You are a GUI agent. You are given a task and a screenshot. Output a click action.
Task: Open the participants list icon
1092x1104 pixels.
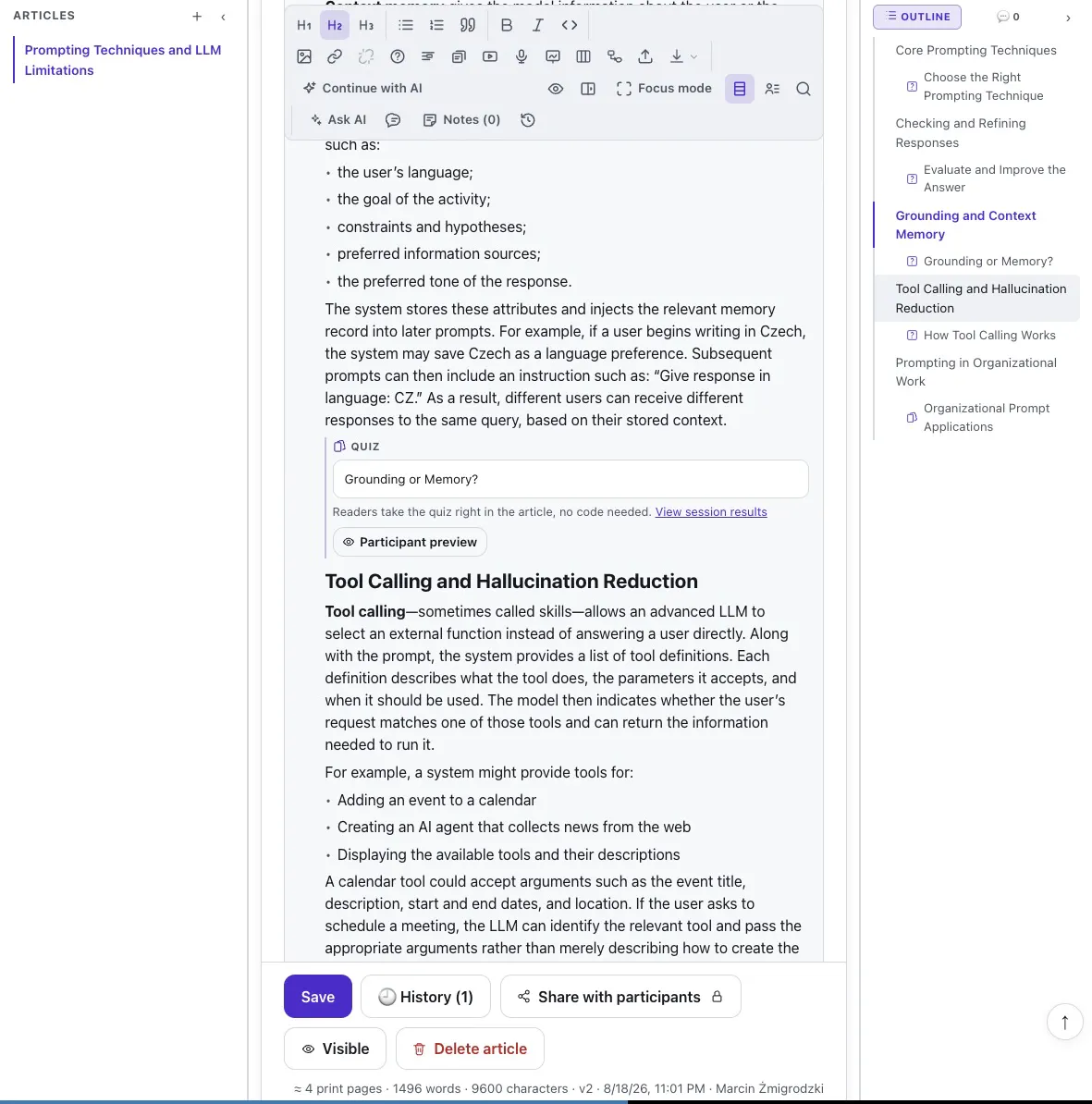point(772,89)
